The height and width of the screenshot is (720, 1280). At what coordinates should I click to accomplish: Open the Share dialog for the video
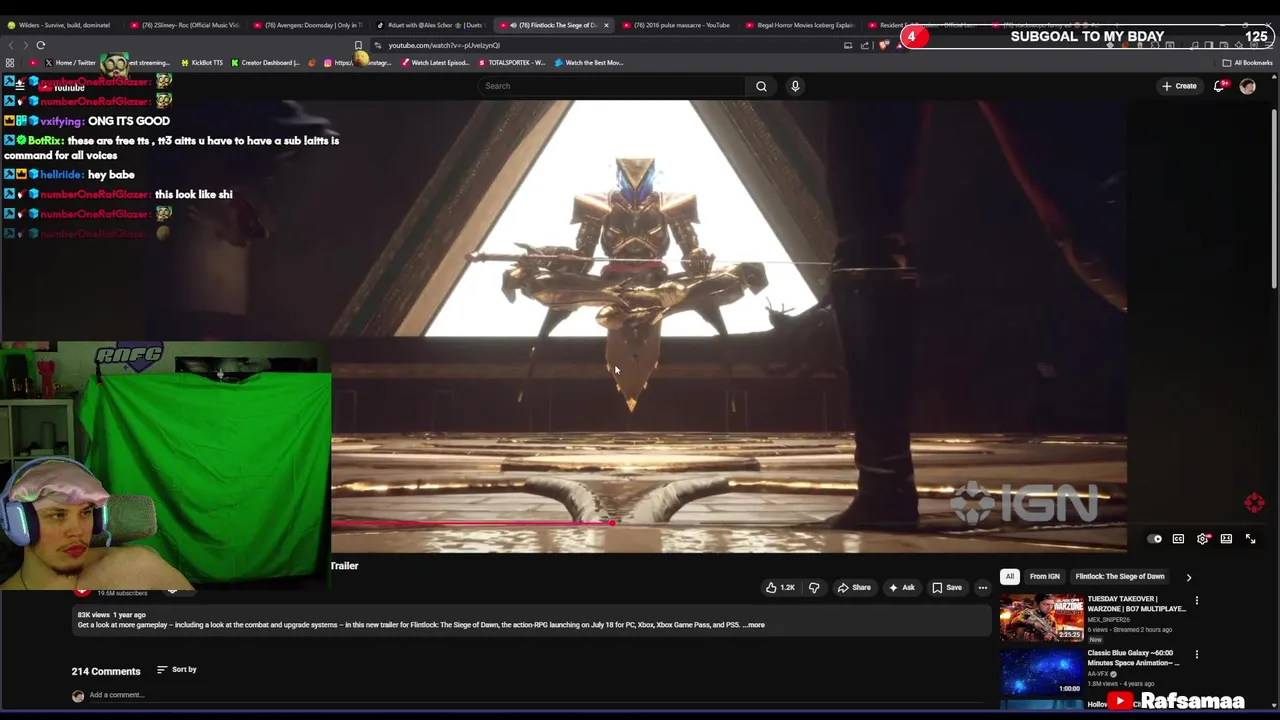[x=853, y=588]
